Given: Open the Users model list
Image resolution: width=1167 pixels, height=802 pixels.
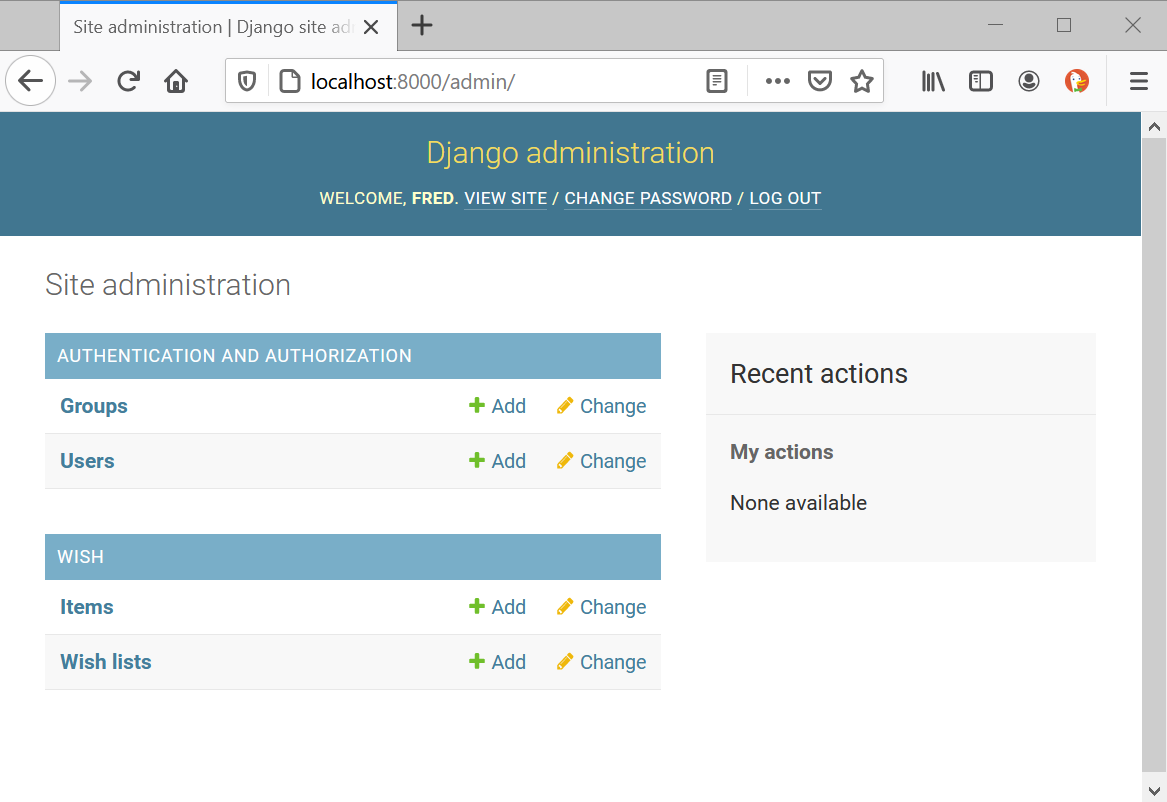Looking at the screenshot, I should point(87,461).
